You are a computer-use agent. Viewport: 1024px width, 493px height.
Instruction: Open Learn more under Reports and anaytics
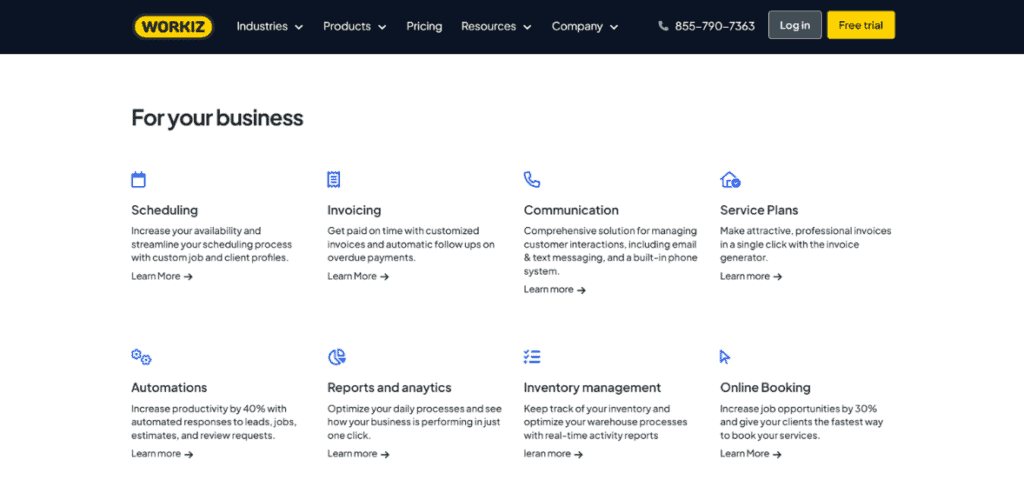click(x=358, y=454)
